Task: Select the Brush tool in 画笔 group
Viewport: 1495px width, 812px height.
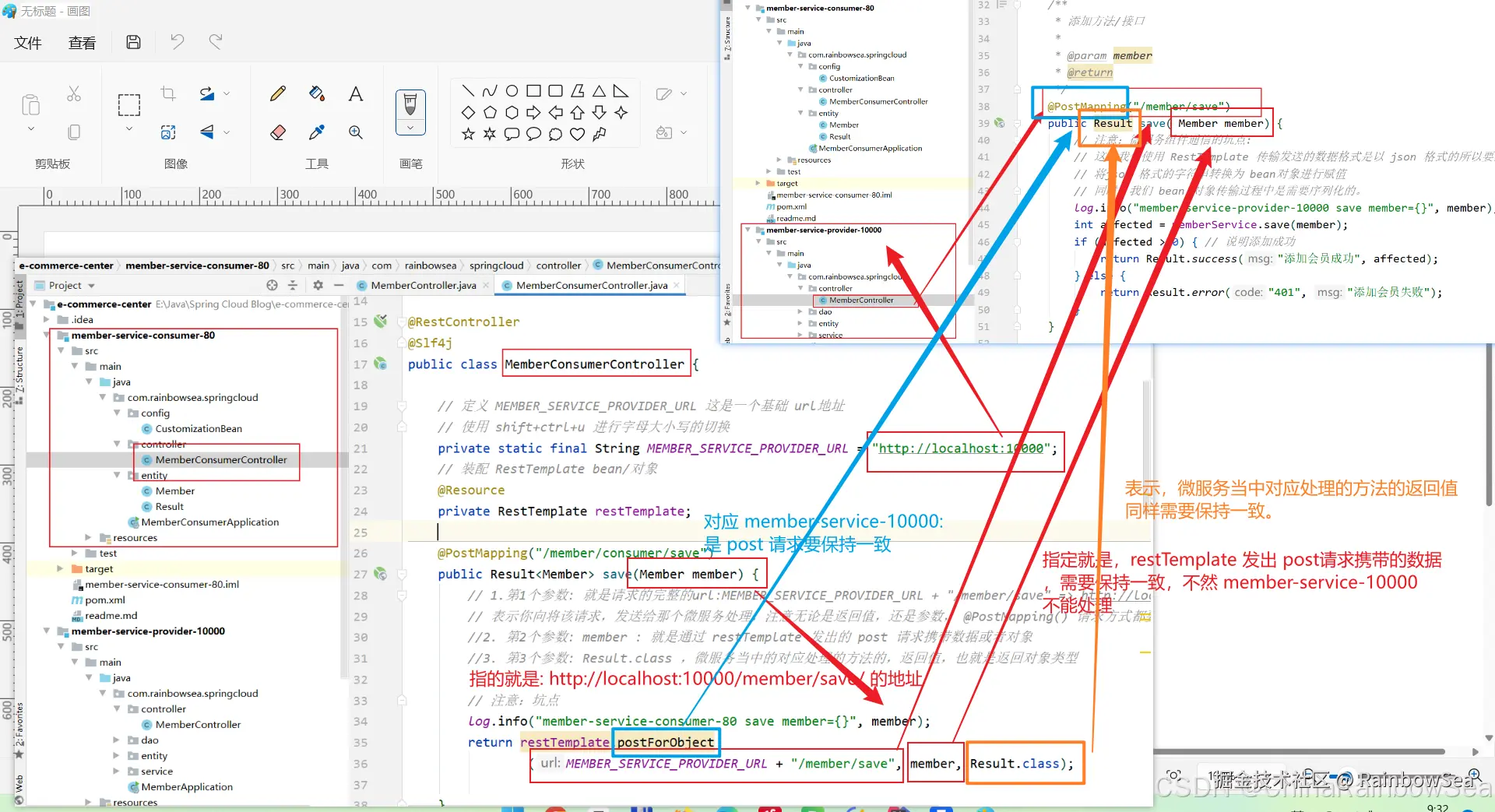Action: point(410,104)
